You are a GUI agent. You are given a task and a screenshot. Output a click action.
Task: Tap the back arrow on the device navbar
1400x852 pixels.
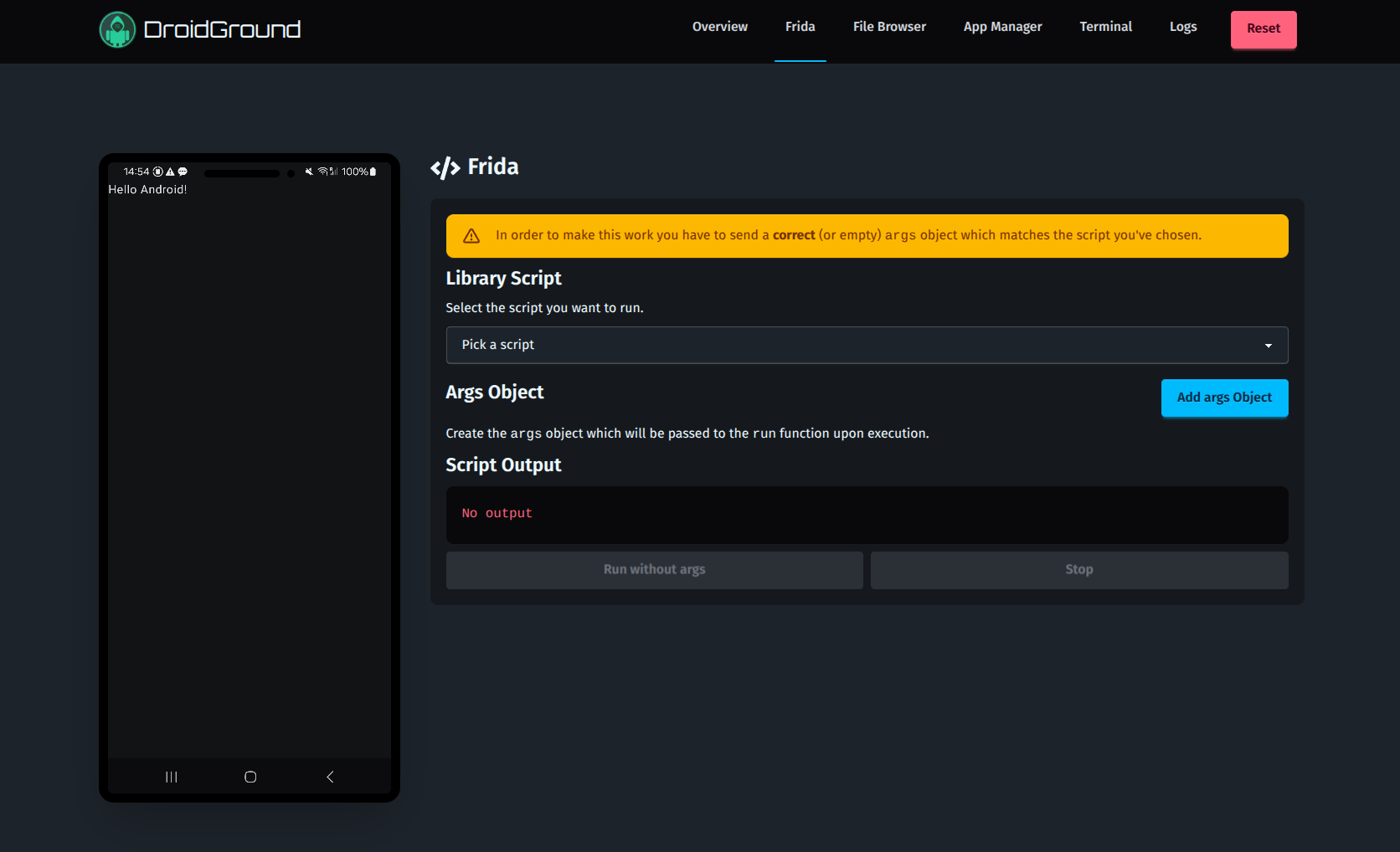click(329, 776)
